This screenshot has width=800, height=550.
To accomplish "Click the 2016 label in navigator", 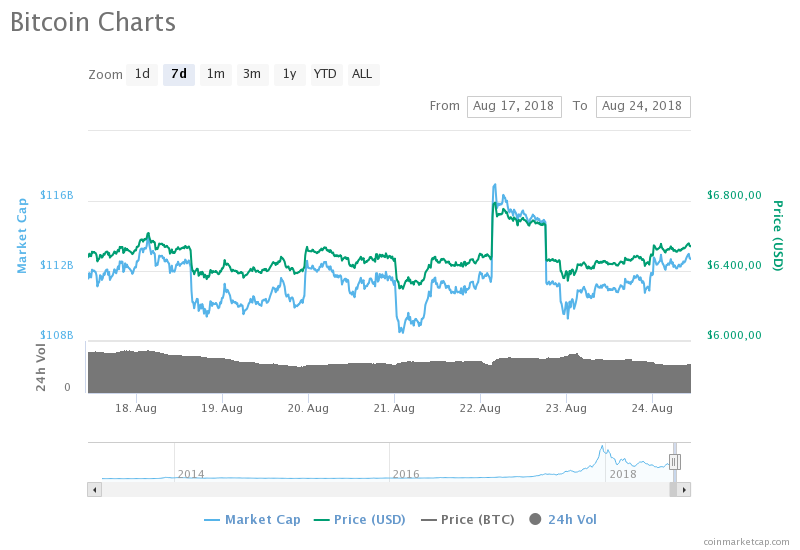I will [x=406, y=474].
